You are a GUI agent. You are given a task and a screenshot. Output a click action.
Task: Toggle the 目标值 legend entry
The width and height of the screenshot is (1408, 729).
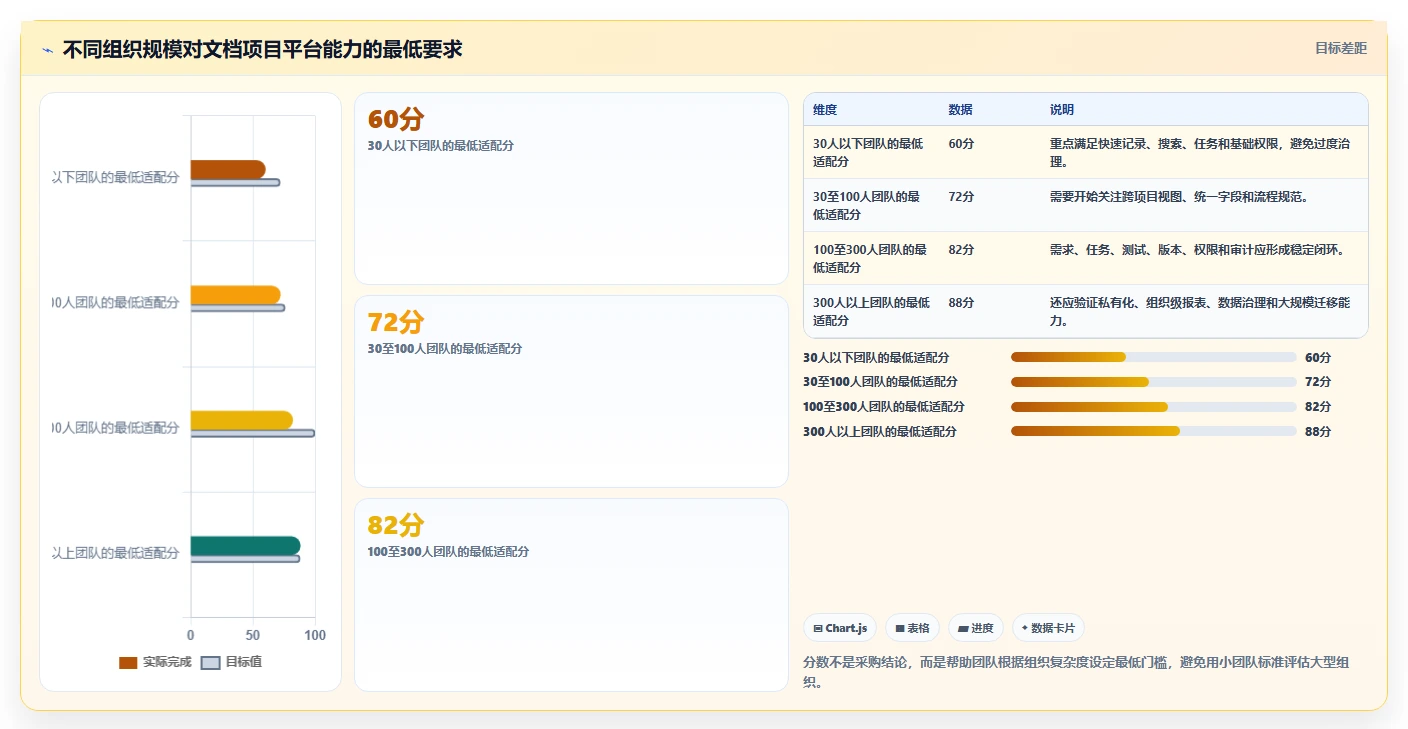click(232, 662)
